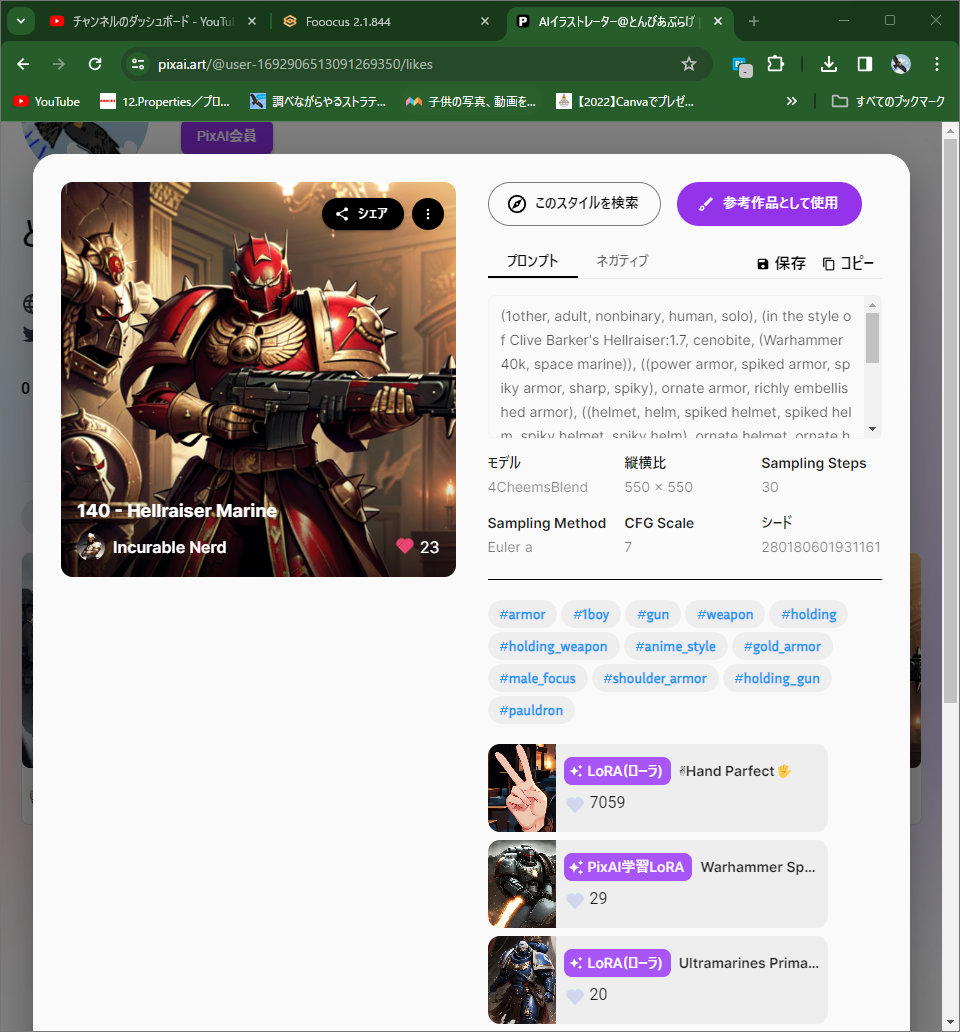Open the #pauldron tag

coord(531,710)
